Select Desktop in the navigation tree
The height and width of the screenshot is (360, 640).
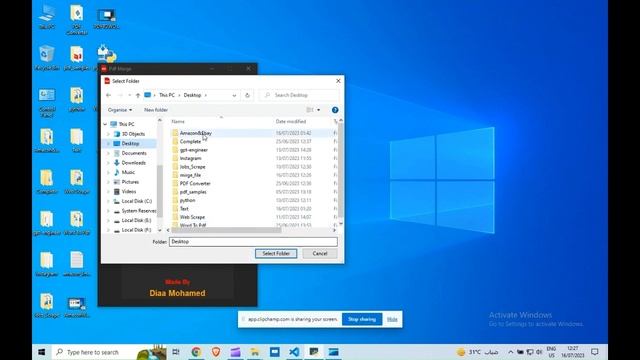130,144
